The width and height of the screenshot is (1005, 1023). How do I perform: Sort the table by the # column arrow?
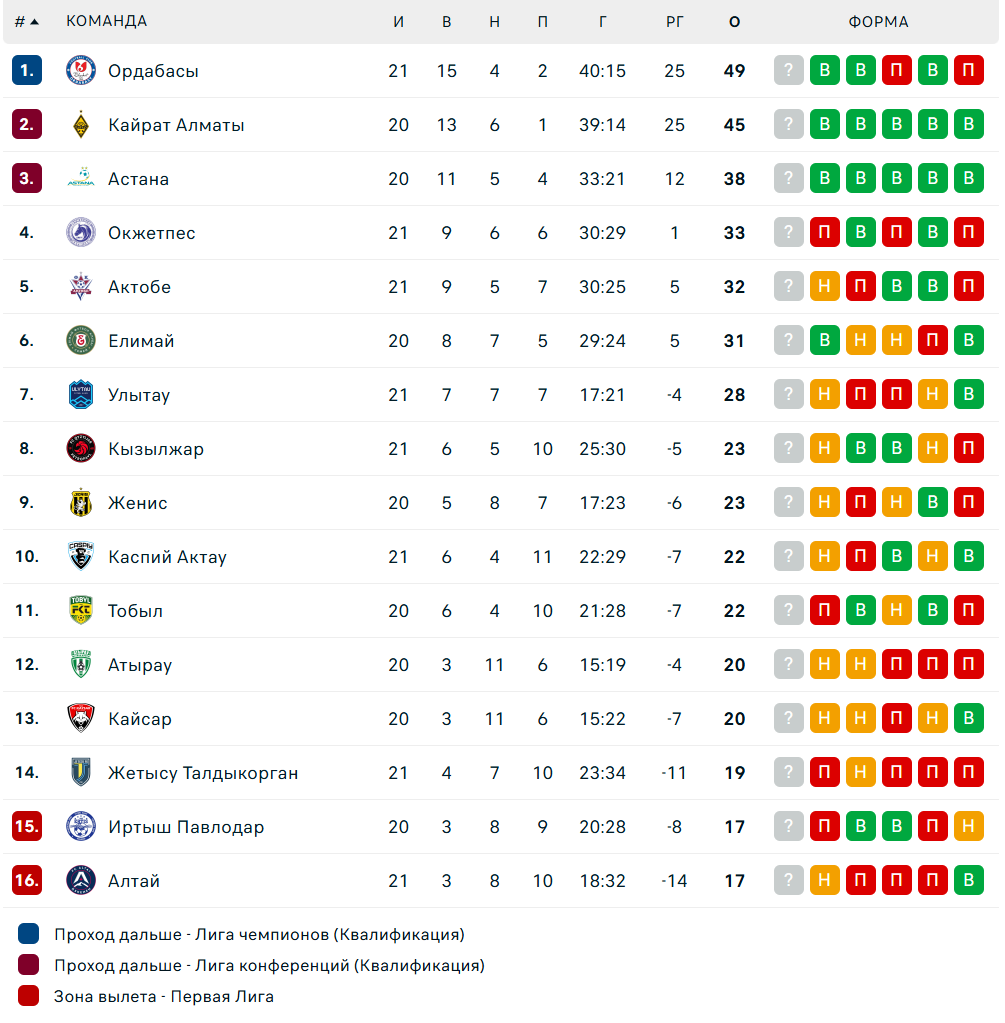coord(35,22)
